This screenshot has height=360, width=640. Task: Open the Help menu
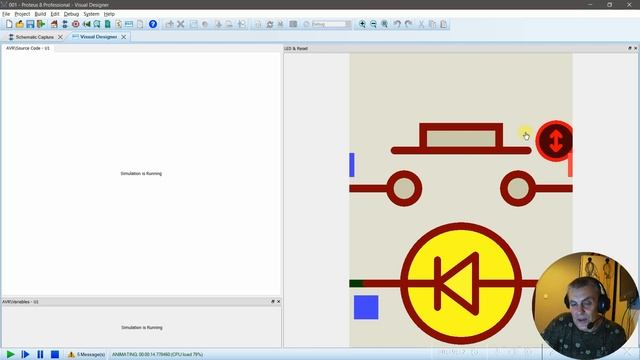(x=109, y=14)
